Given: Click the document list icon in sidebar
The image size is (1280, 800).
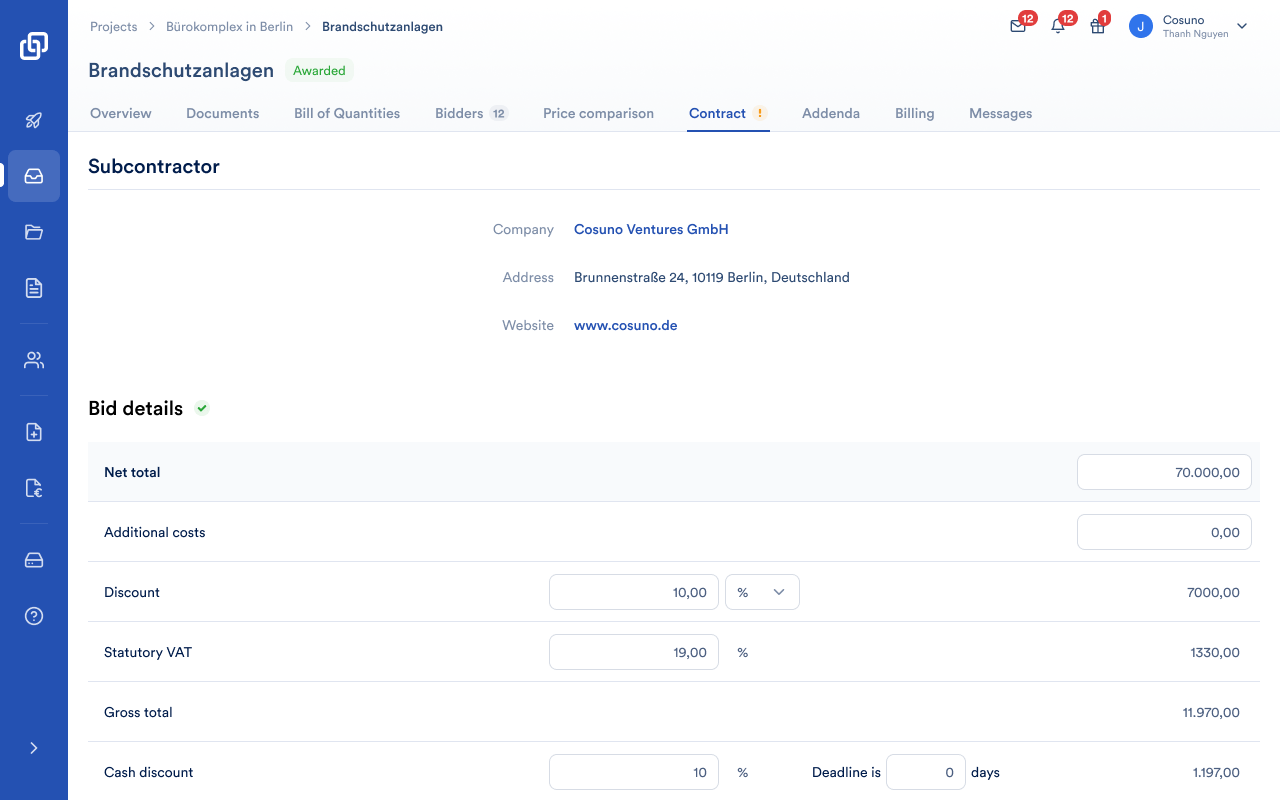Looking at the screenshot, I should tap(34, 288).
